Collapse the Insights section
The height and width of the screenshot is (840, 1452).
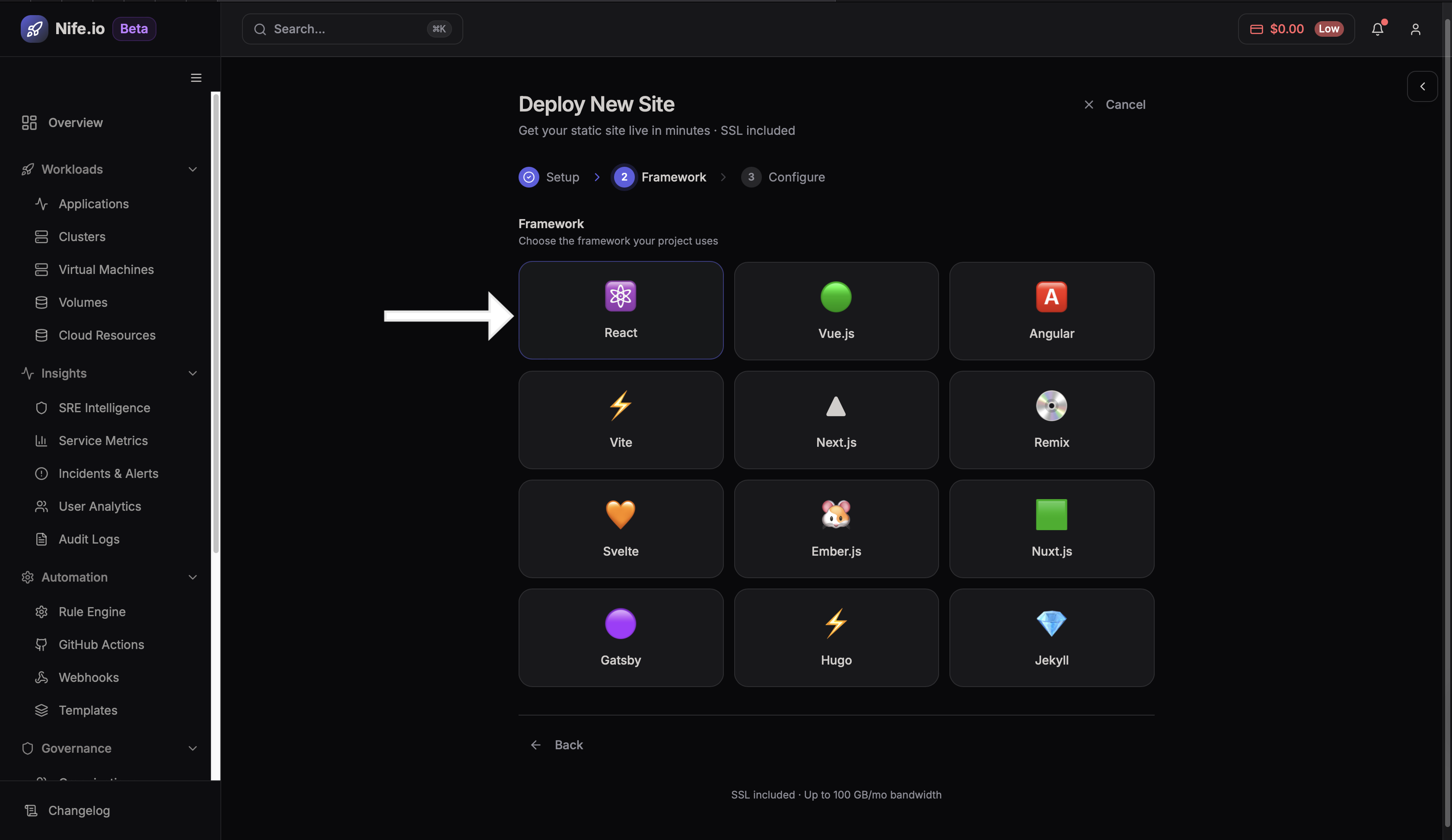(x=192, y=373)
